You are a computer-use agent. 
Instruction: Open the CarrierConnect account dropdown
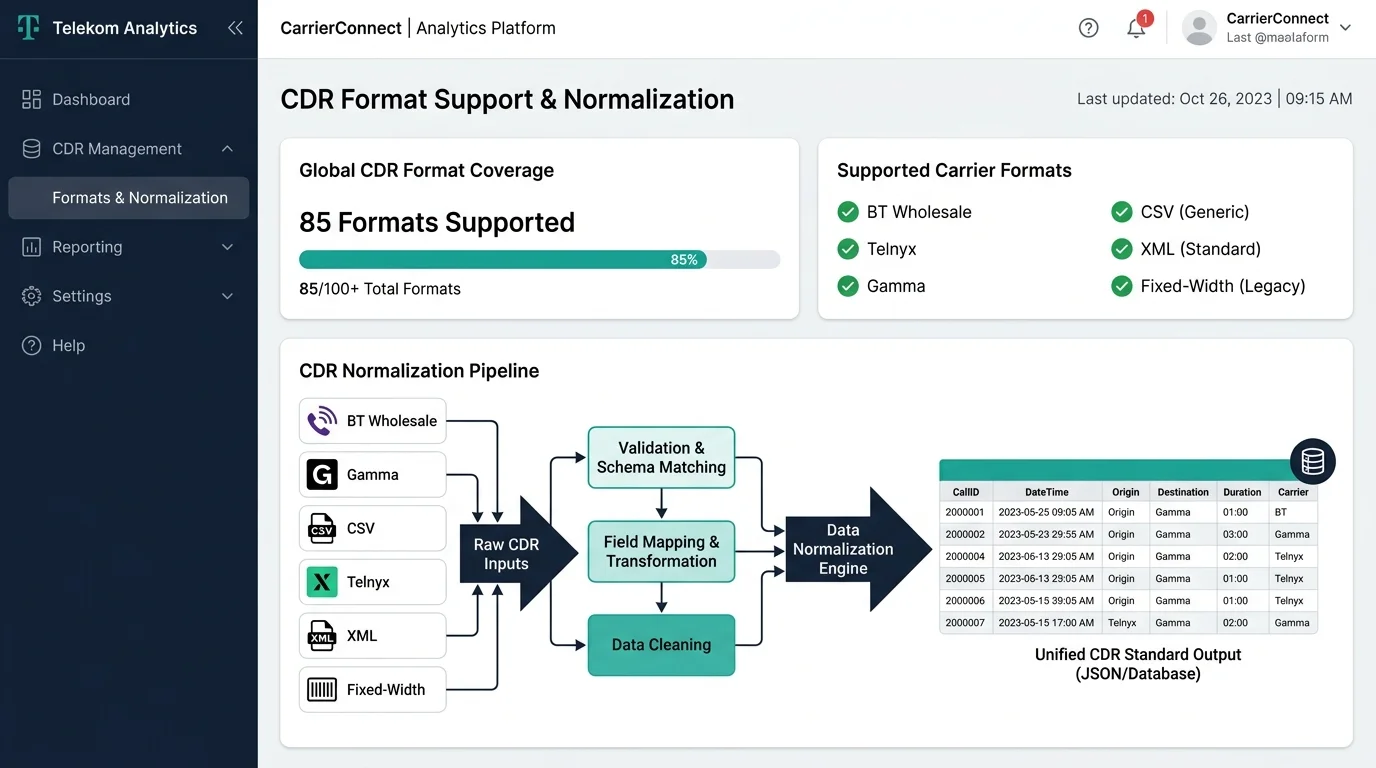coord(1345,27)
